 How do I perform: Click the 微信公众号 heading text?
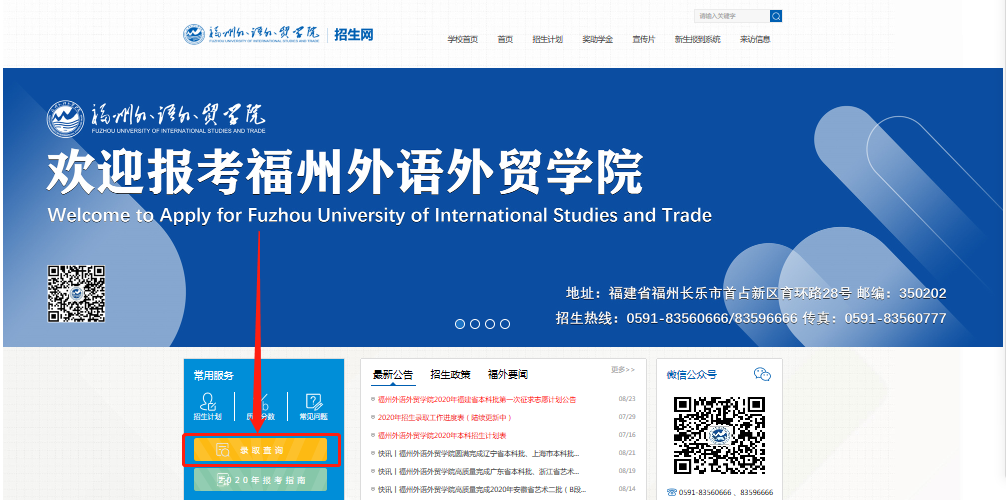point(692,375)
